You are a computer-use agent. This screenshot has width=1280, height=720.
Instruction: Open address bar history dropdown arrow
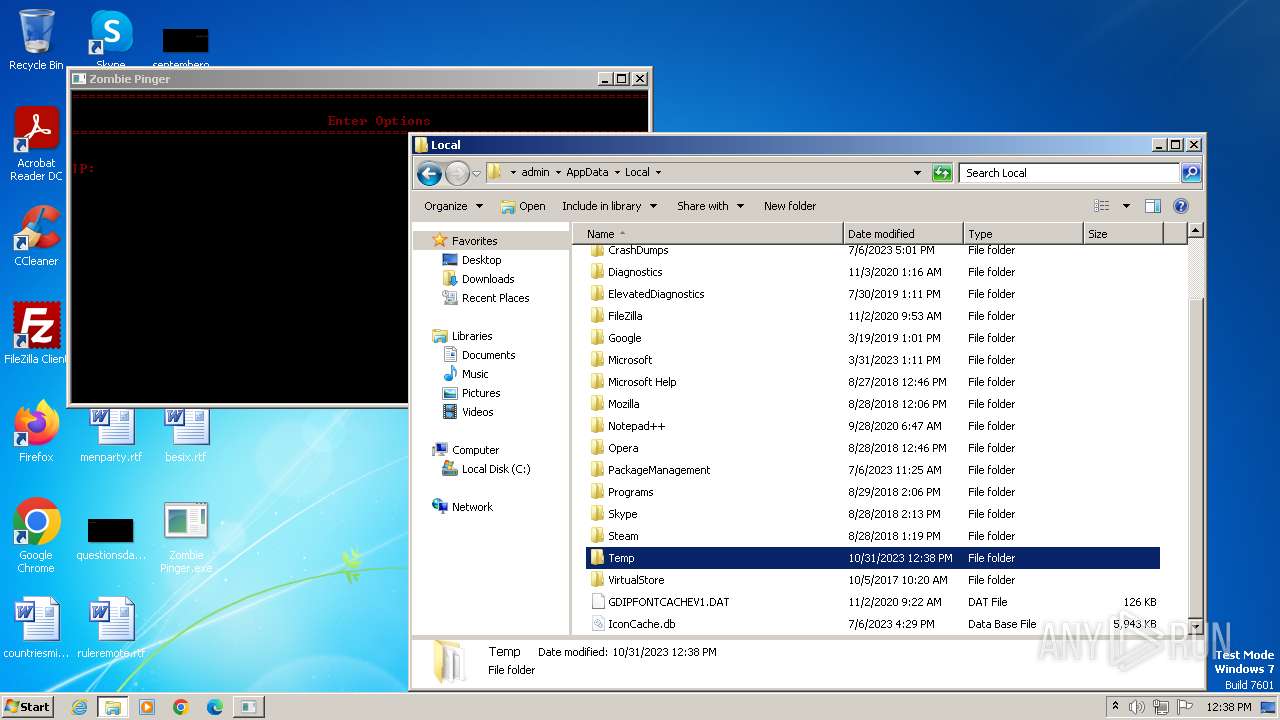click(x=917, y=173)
